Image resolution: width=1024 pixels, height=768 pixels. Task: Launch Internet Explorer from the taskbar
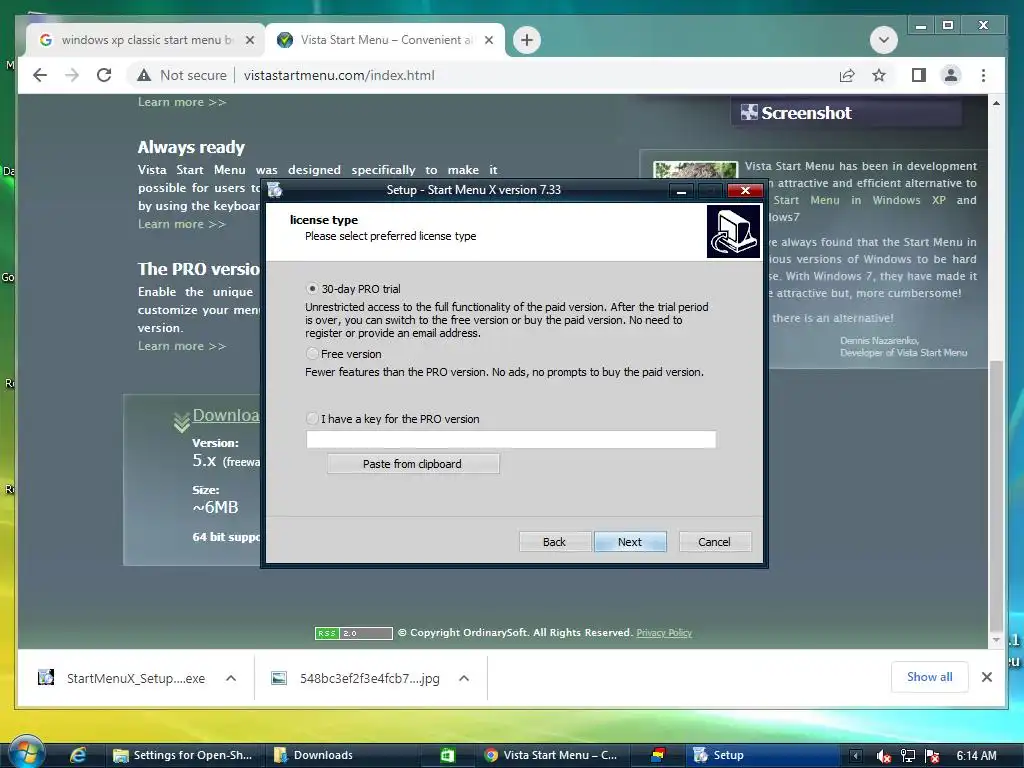[78, 755]
